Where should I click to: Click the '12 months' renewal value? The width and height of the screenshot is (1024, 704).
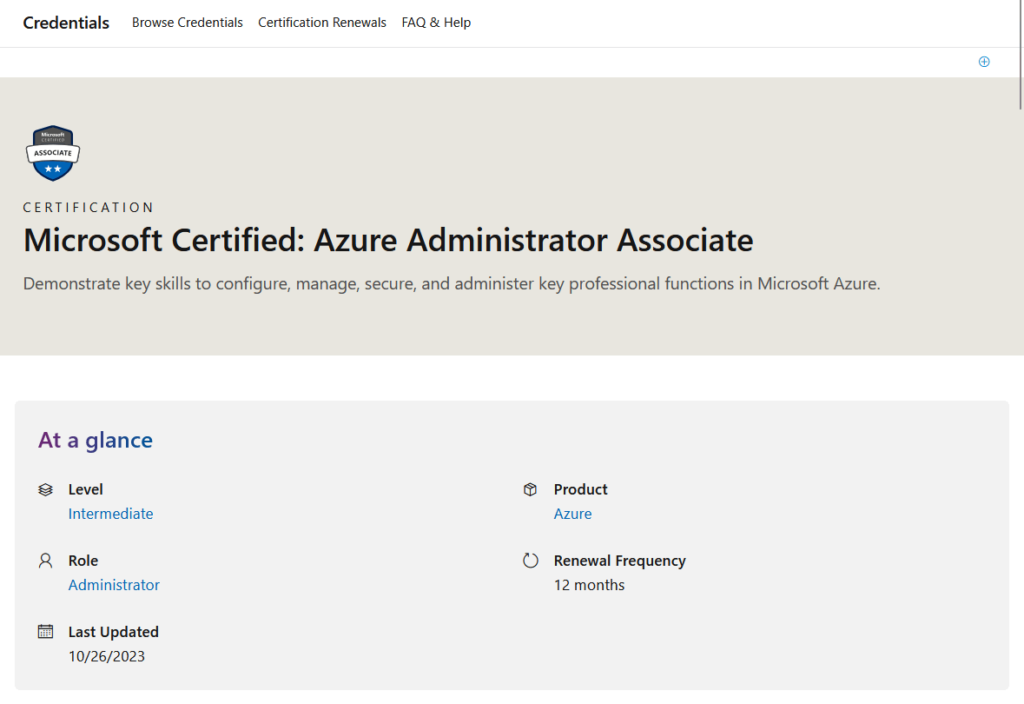[x=589, y=585]
